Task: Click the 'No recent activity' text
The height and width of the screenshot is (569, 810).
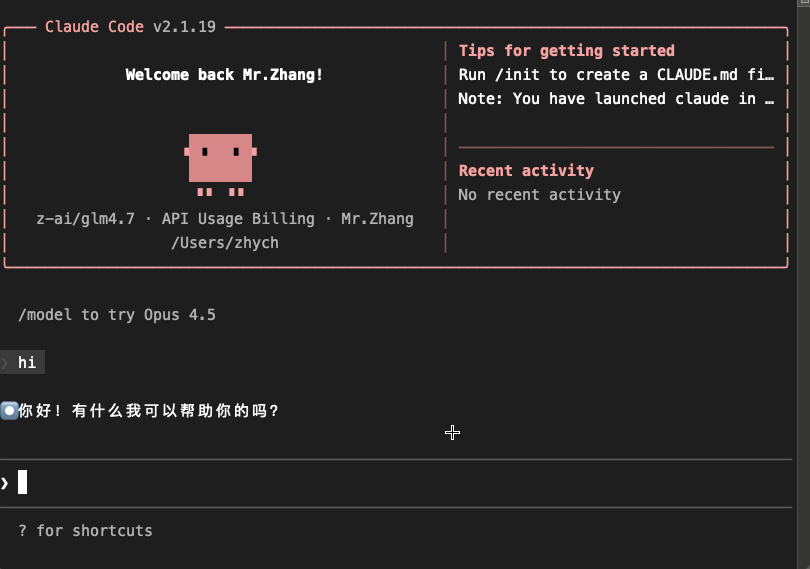Action: click(x=539, y=195)
